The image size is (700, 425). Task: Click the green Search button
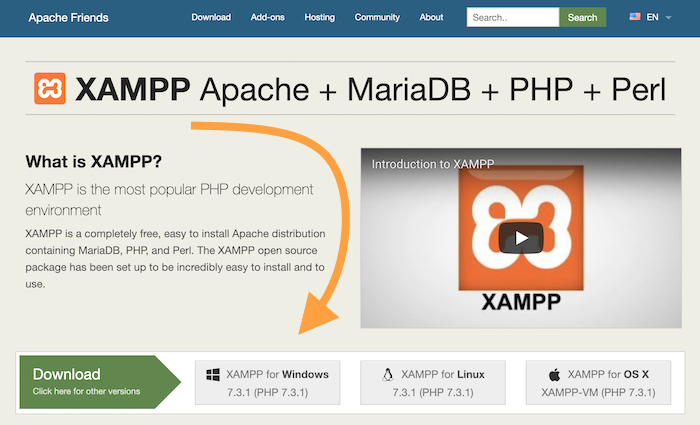click(x=582, y=17)
